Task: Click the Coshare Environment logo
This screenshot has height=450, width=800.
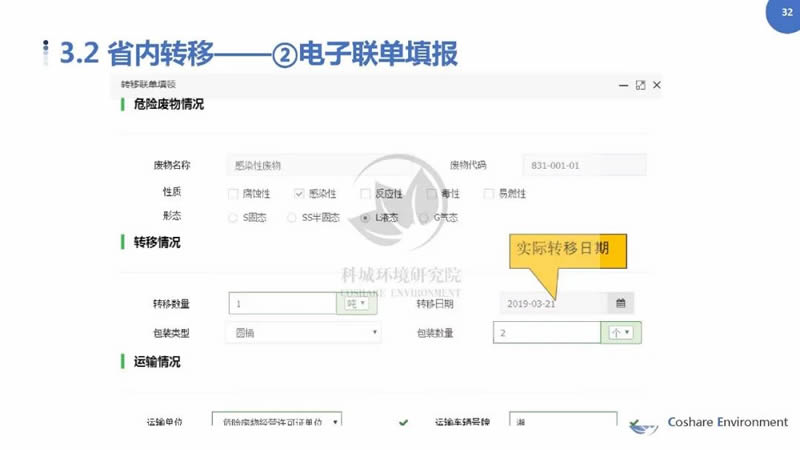Action: (643, 424)
